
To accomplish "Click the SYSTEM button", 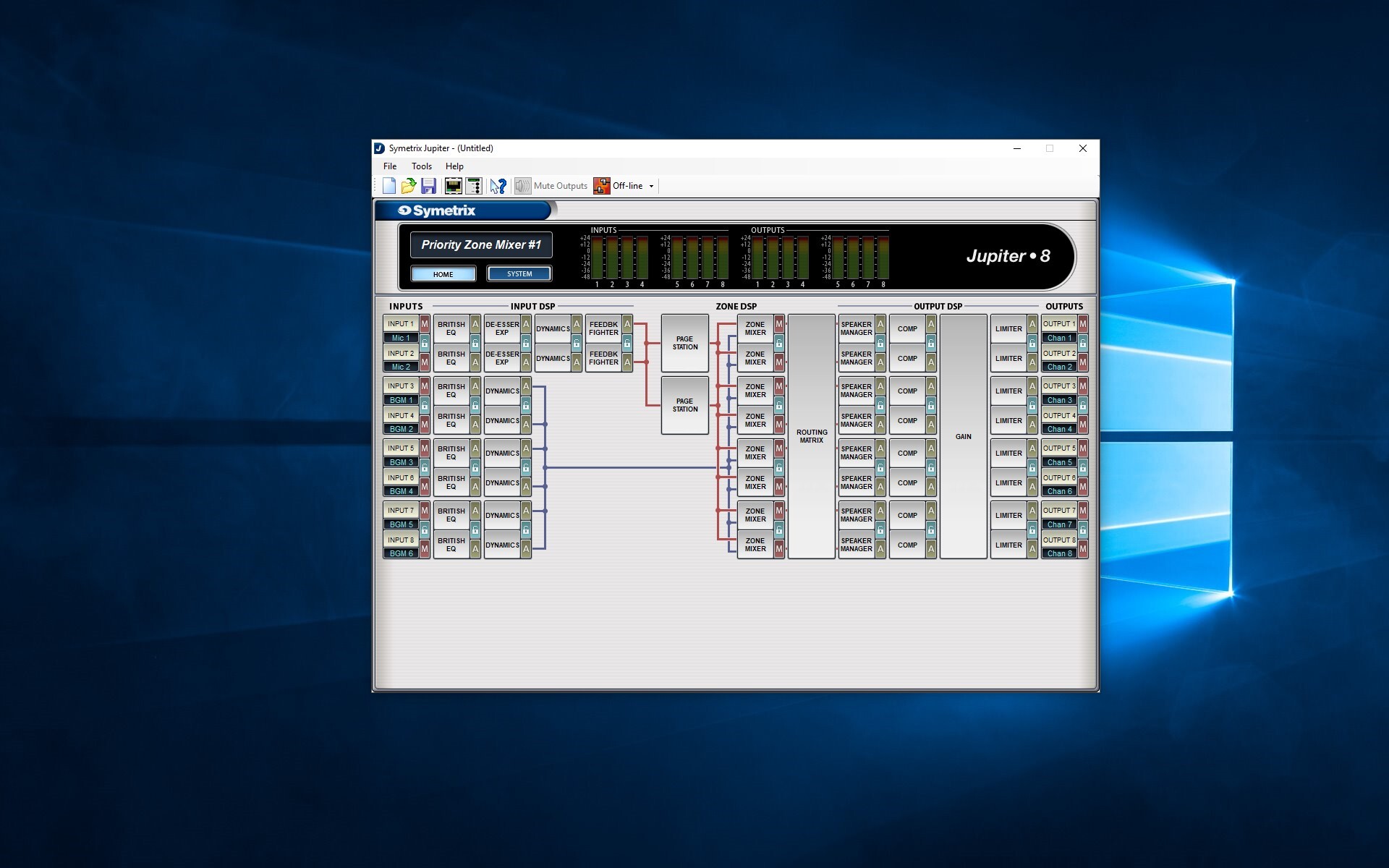I will click(x=519, y=274).
